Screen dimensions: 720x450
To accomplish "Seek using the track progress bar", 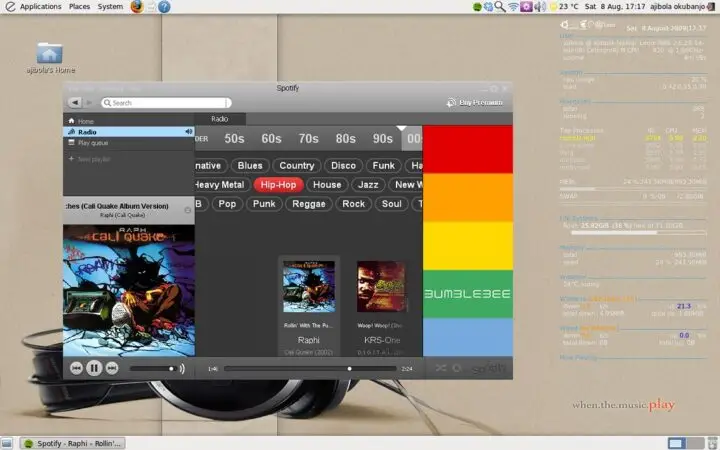I will [310, 368].
